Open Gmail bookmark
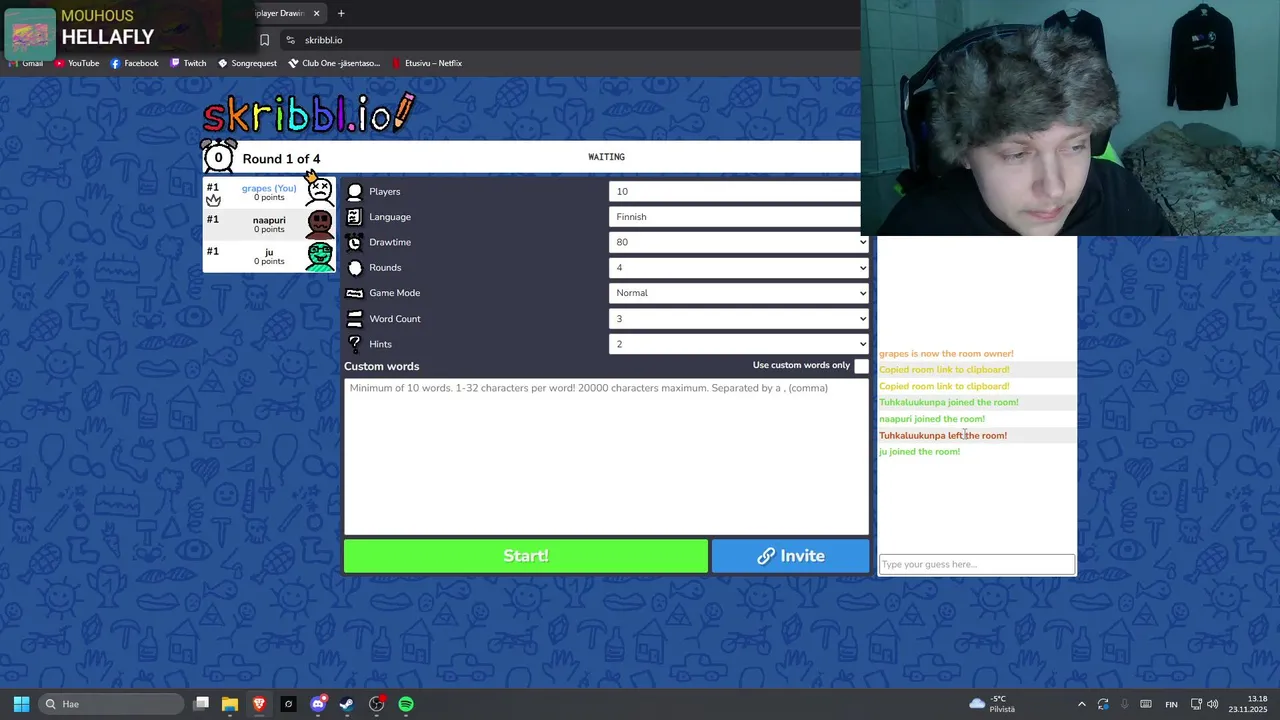The width and height of the screenshot is (1280, 720). click(25, 63)
